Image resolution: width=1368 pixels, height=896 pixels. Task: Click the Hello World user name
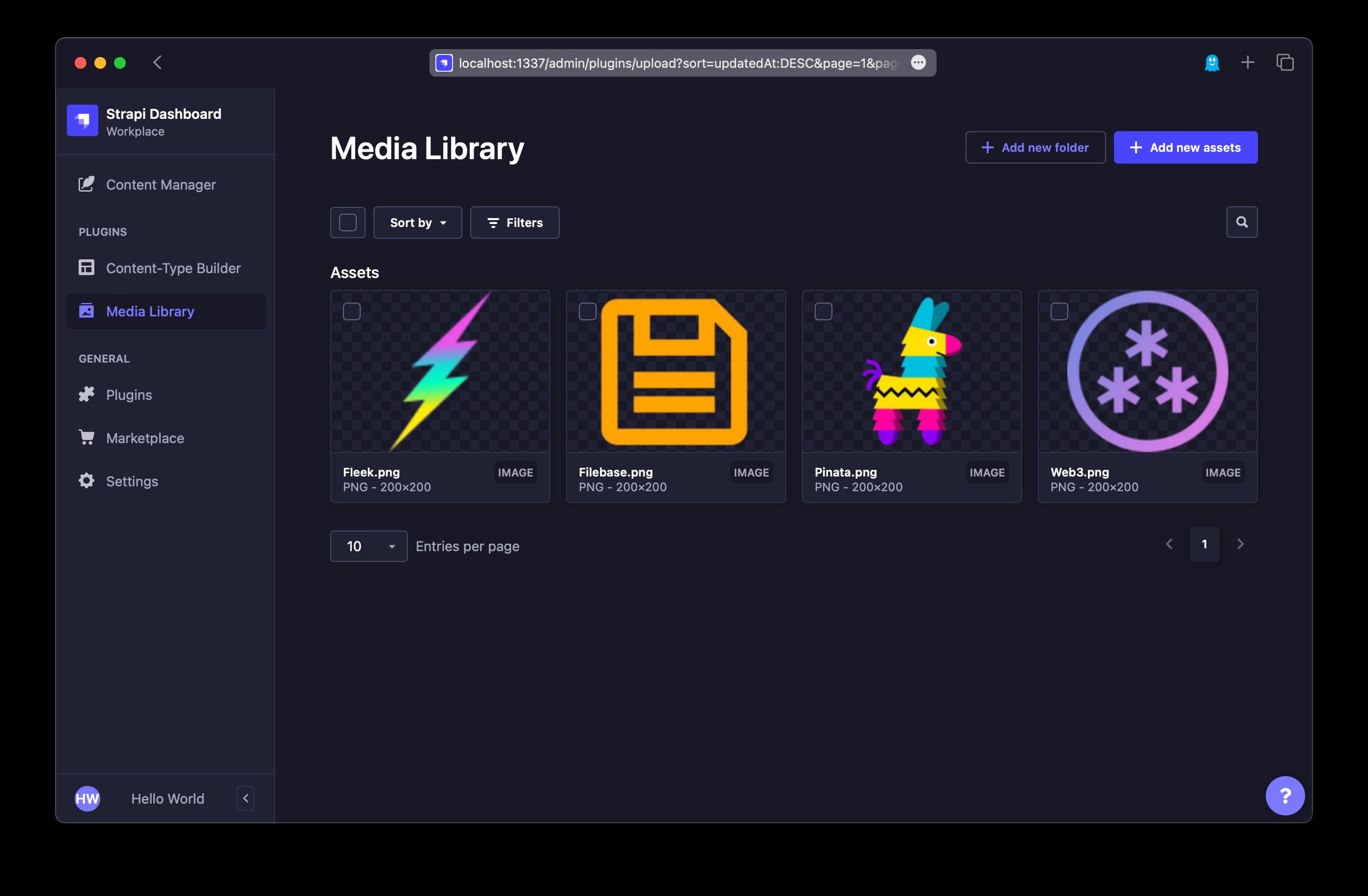point(167,798)
